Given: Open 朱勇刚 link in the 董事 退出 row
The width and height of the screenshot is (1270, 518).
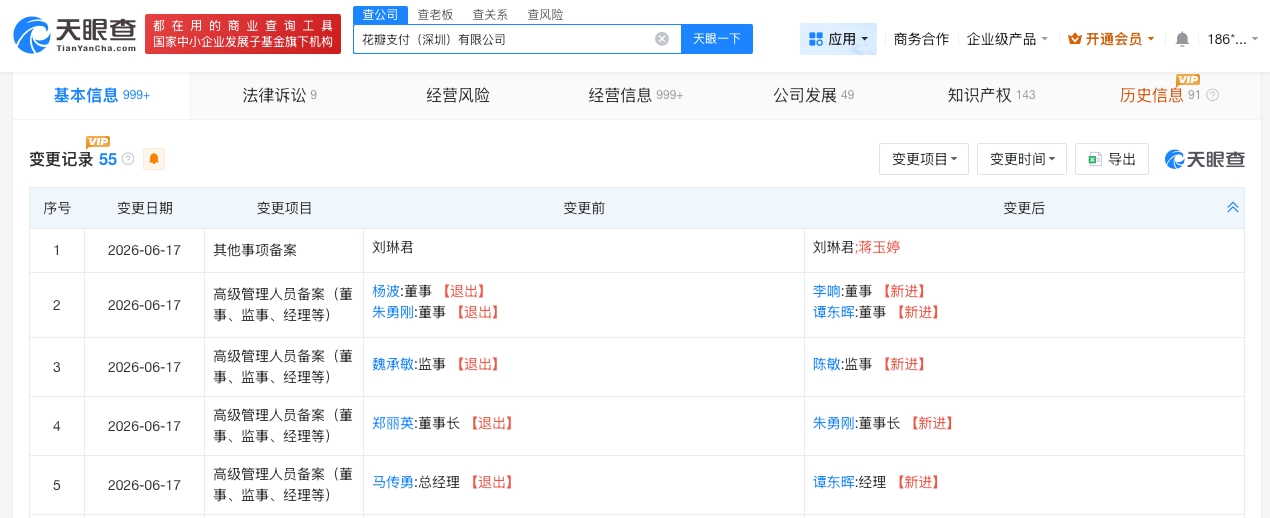Looking at the screenshot, I should point(393,312).
